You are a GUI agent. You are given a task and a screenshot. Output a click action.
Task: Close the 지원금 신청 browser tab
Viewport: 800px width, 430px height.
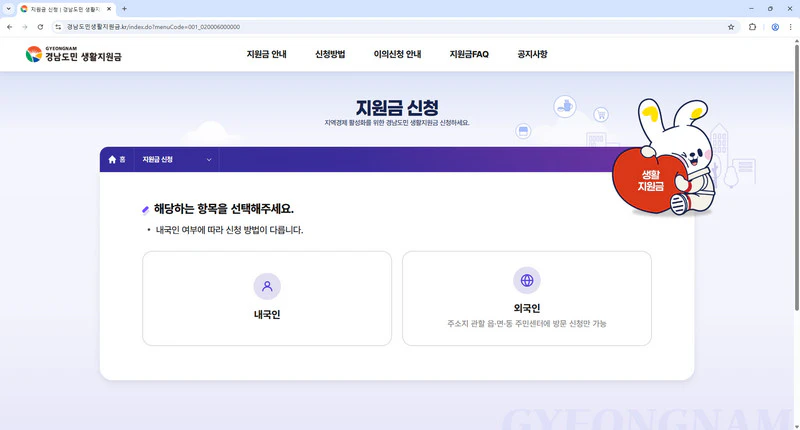click(109, 9)
